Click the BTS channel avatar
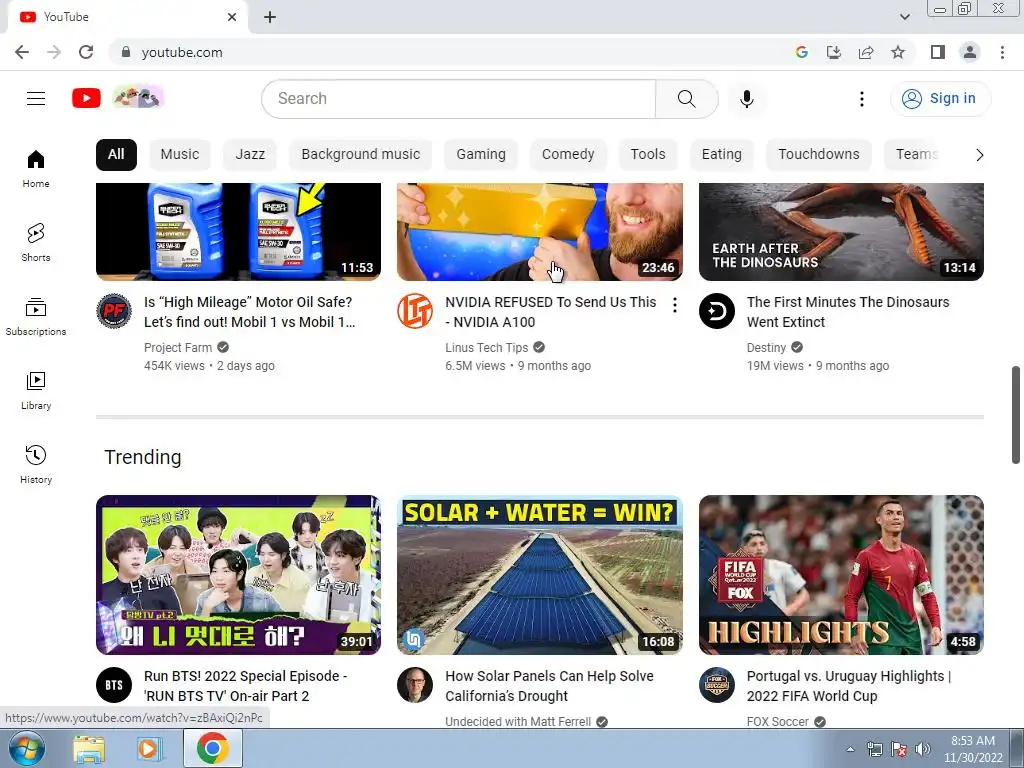Image resolution: width=1024 pixels, height=768 pixels. pyautogui.click(x=114, y=684)
